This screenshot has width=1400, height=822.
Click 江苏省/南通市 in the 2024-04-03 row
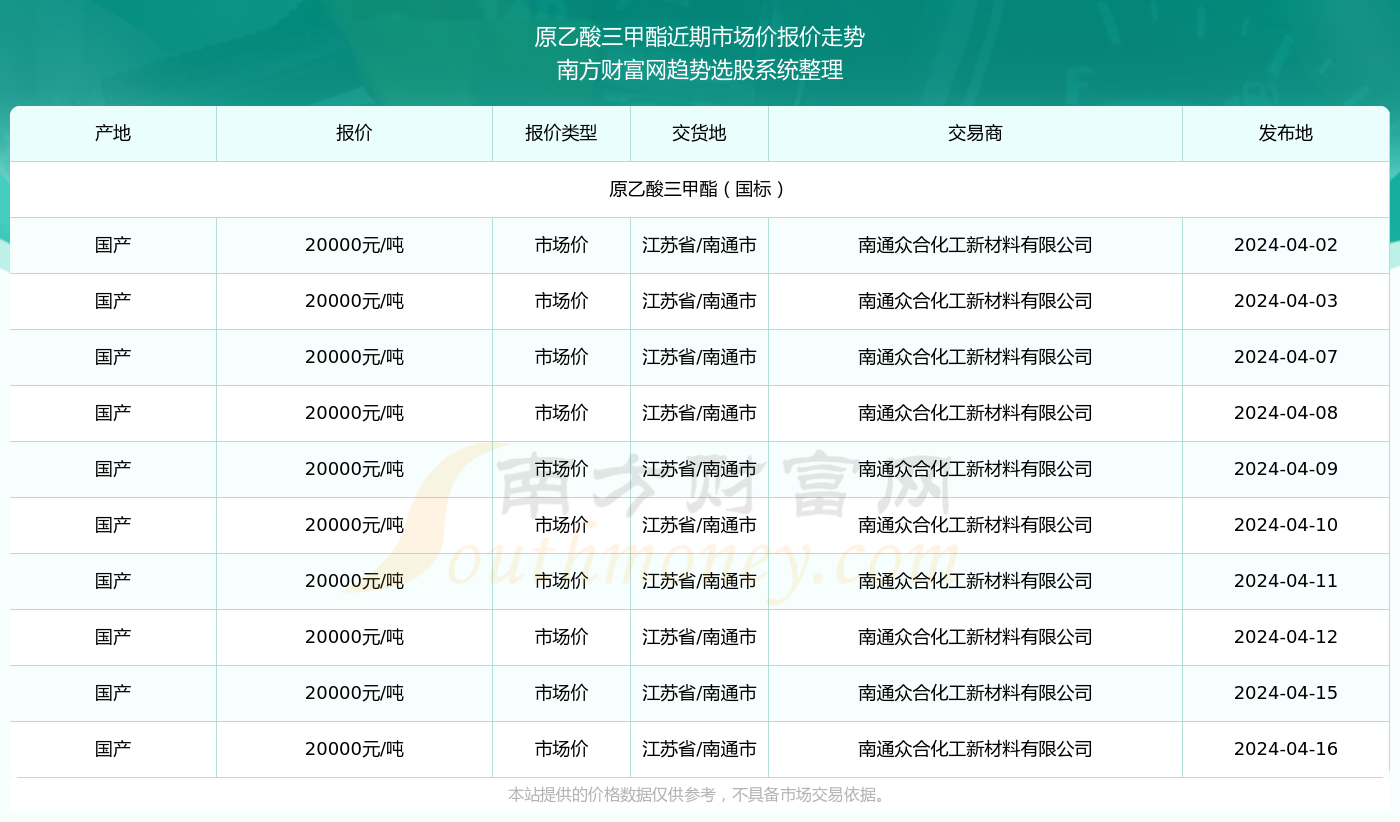699,301
